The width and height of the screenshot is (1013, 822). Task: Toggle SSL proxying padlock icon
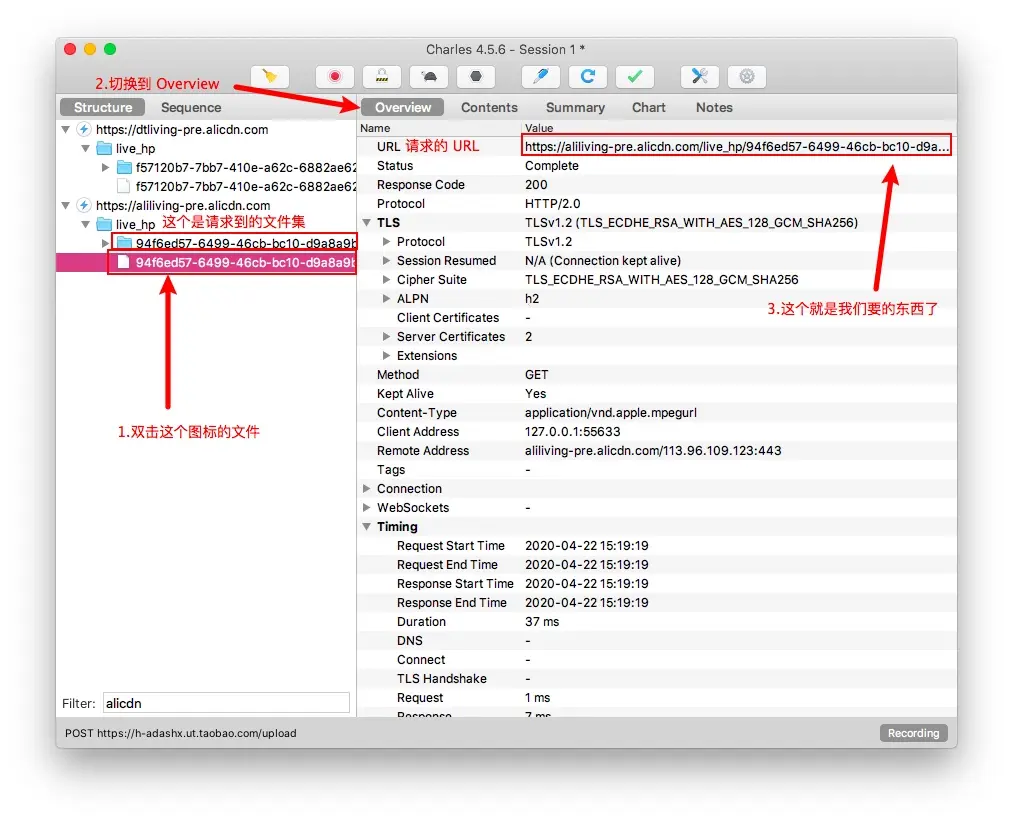click(382, 77)
